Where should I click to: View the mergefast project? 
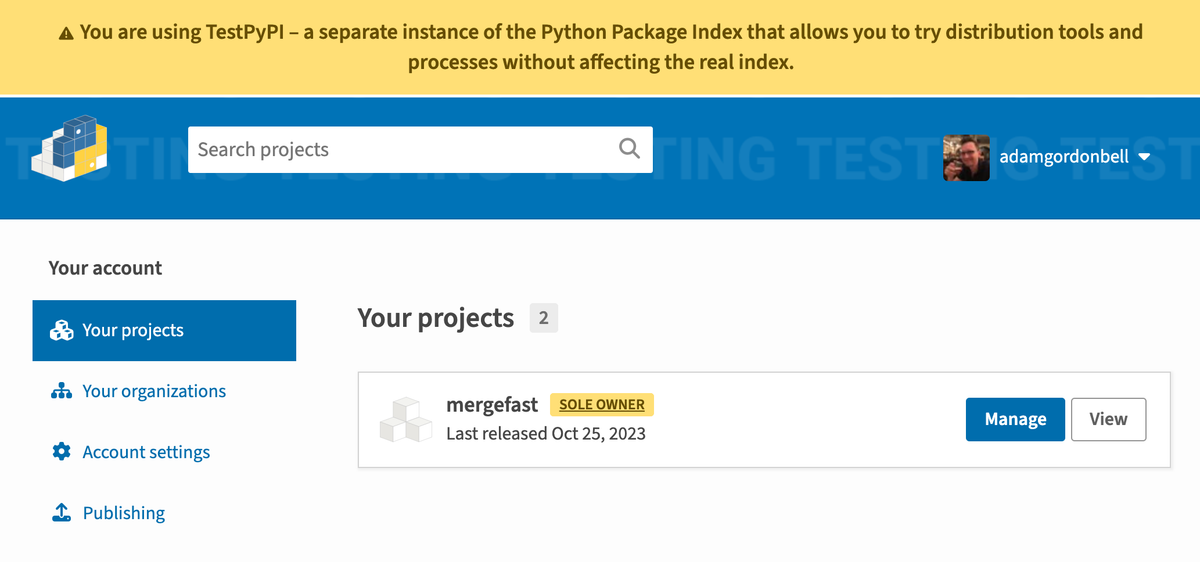1108,419
